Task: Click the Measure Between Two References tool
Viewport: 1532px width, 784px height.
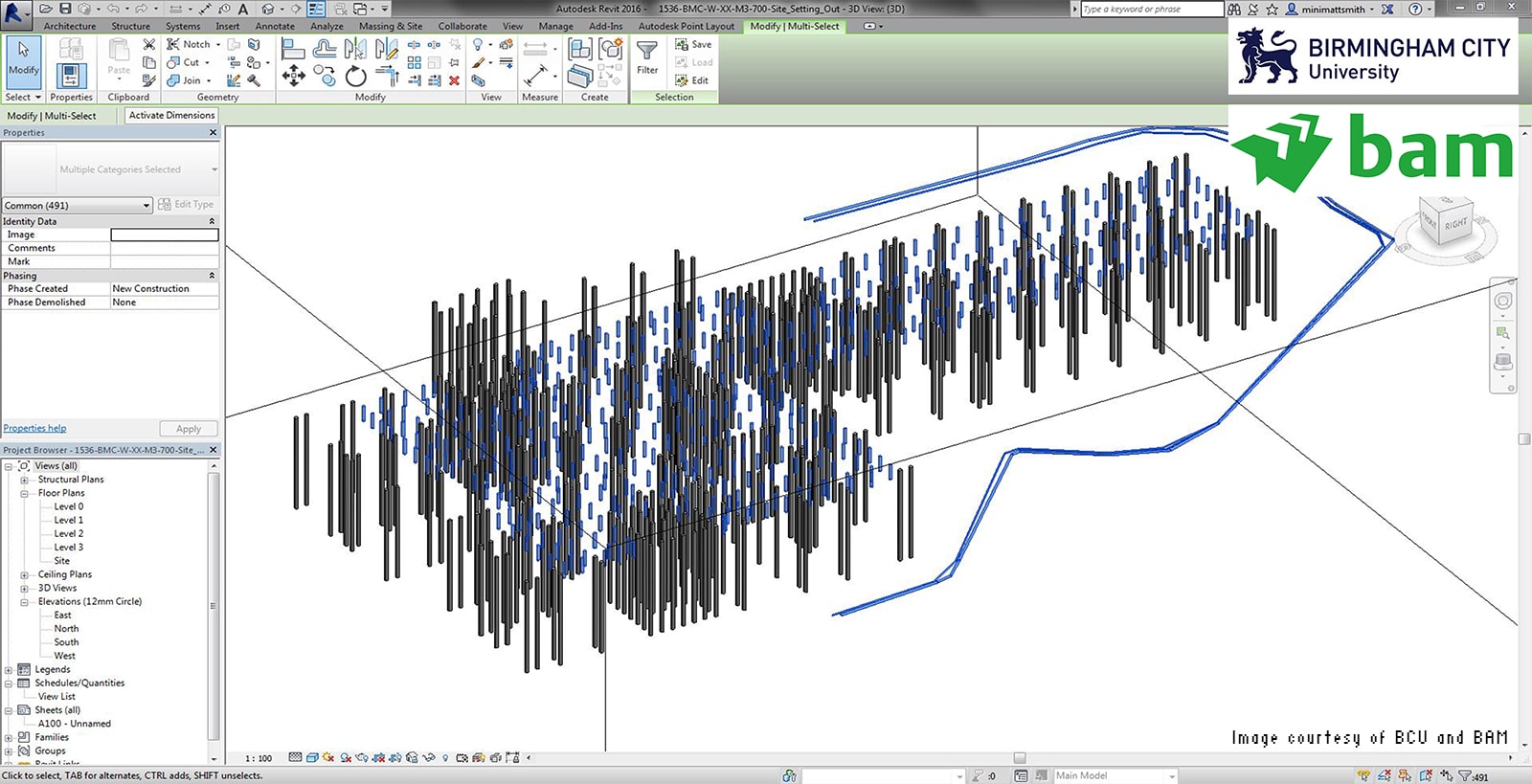Action: coord(535,75)
